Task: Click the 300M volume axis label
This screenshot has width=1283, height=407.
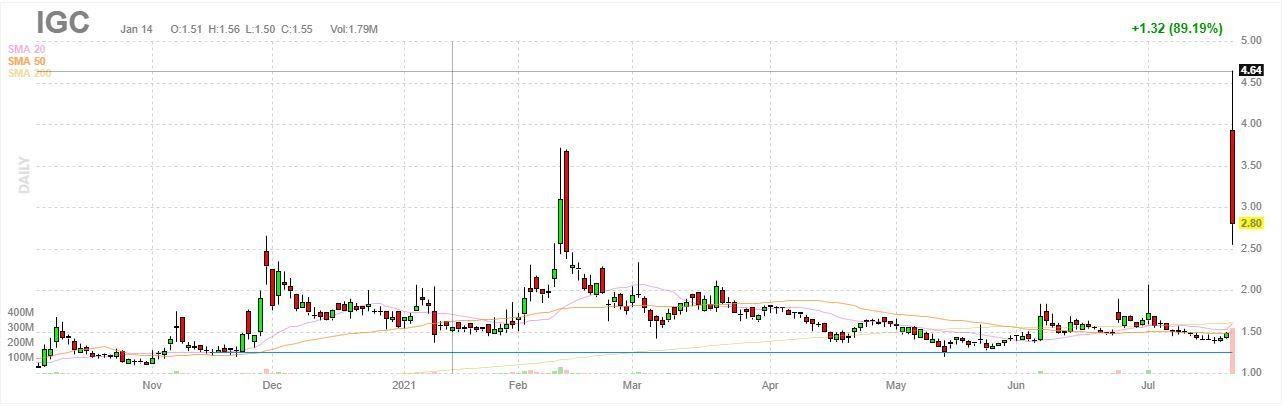Action: (22, 327)
